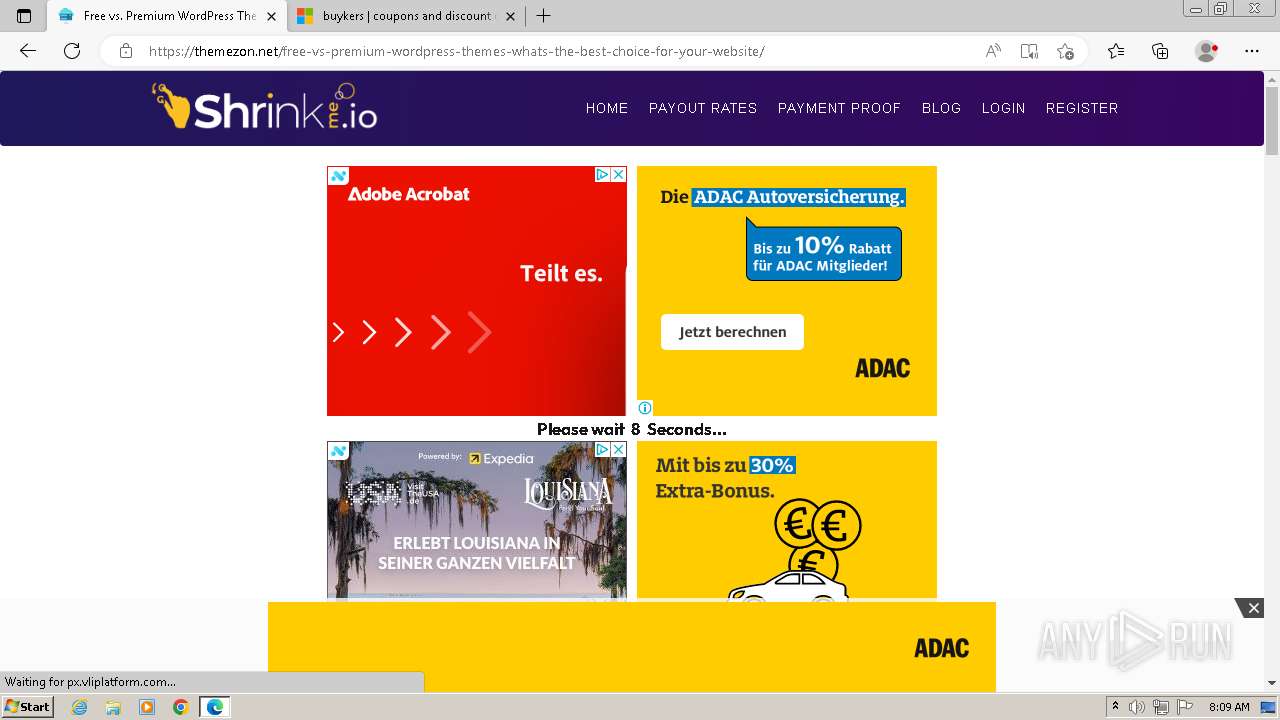1280x720 pixels.
Task: Open the tab actions menu icon
Action: [24, 16]
